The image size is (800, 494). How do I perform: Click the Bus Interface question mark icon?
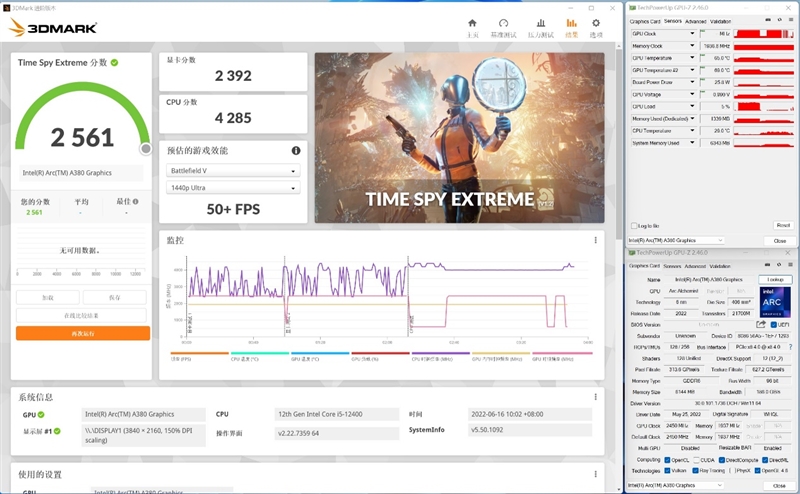point(789,346)
